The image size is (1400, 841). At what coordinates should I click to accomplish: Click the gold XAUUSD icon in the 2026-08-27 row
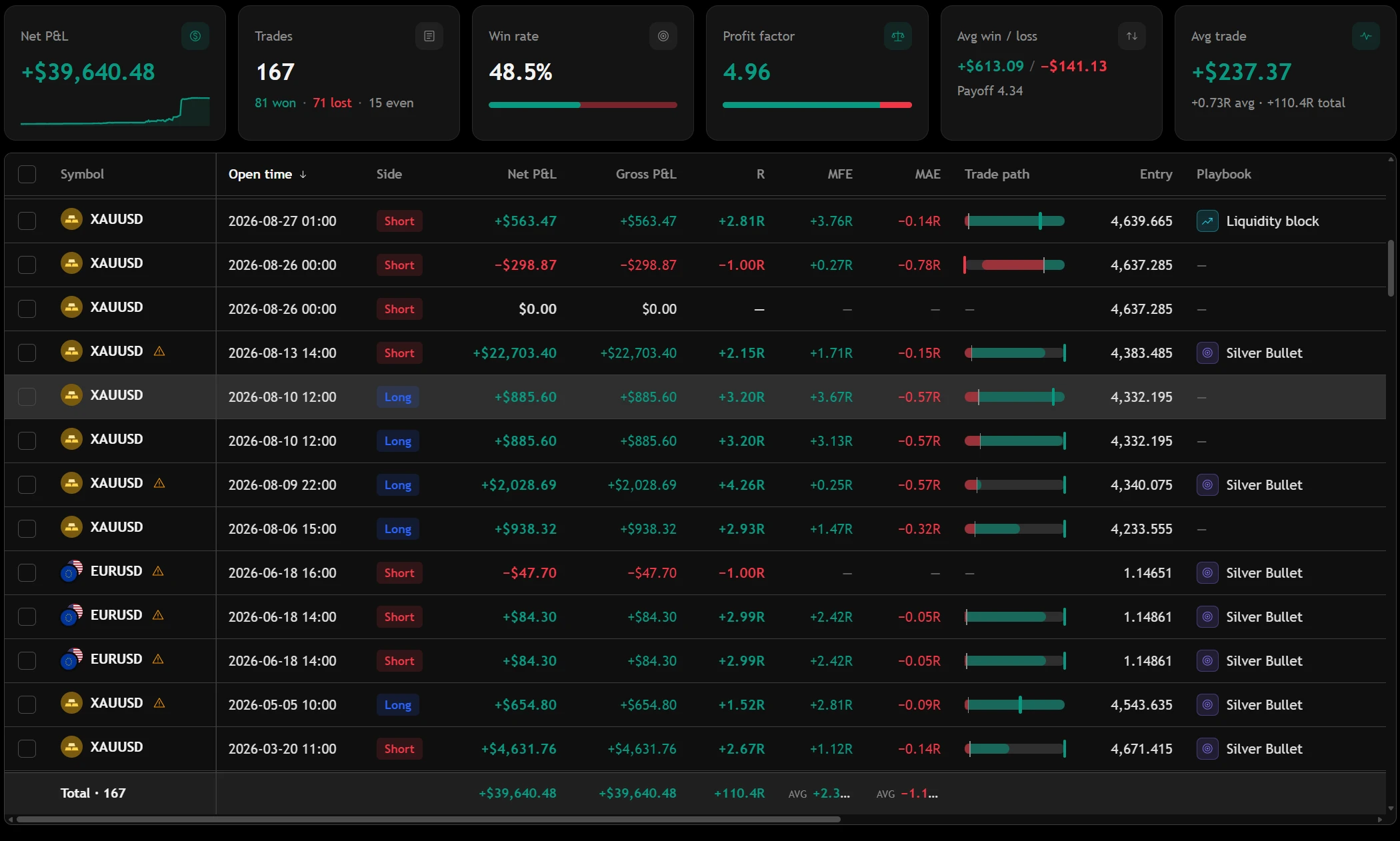click(x=71, y=219)
